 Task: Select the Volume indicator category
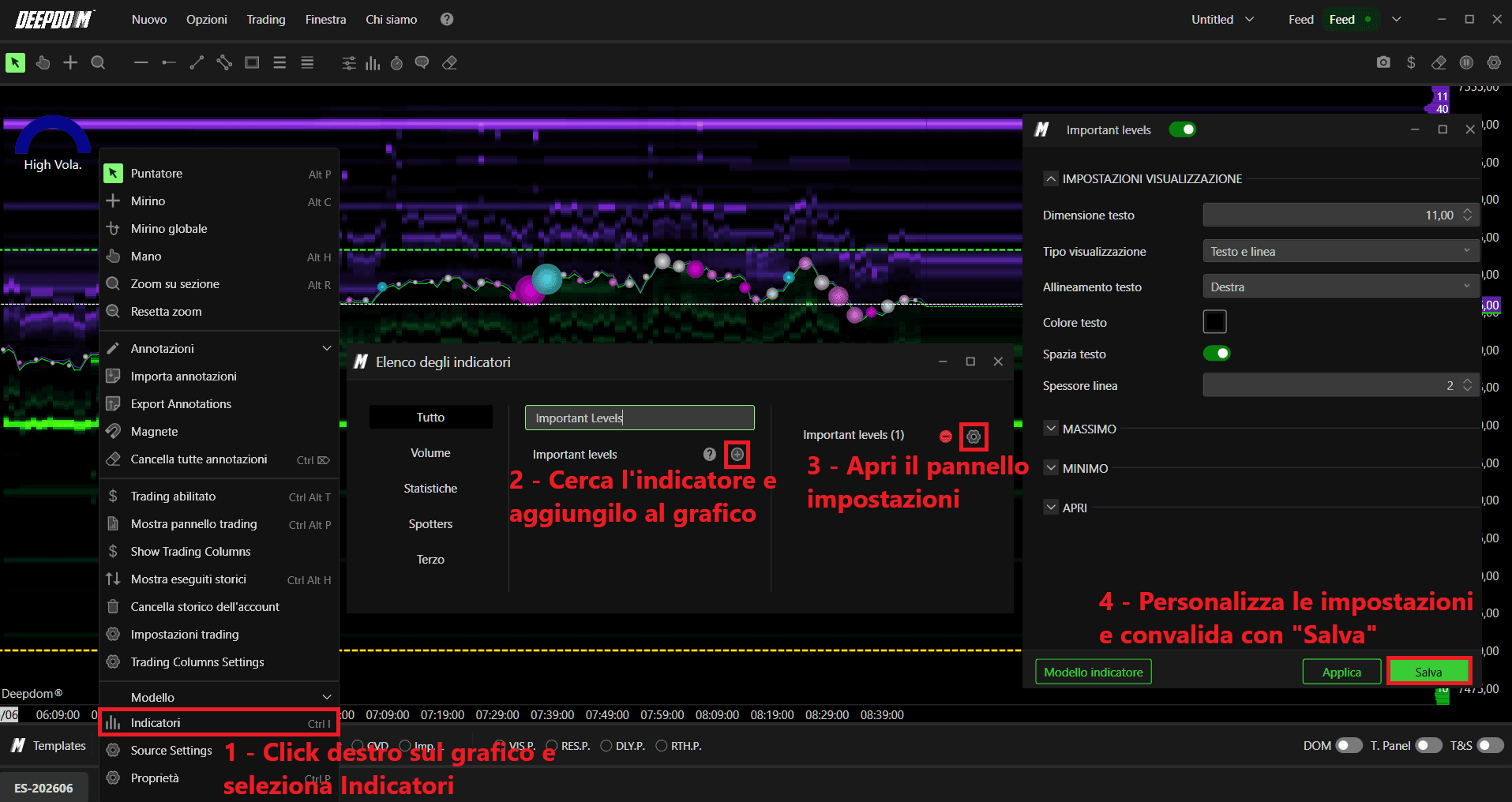(x=430, y=452)
